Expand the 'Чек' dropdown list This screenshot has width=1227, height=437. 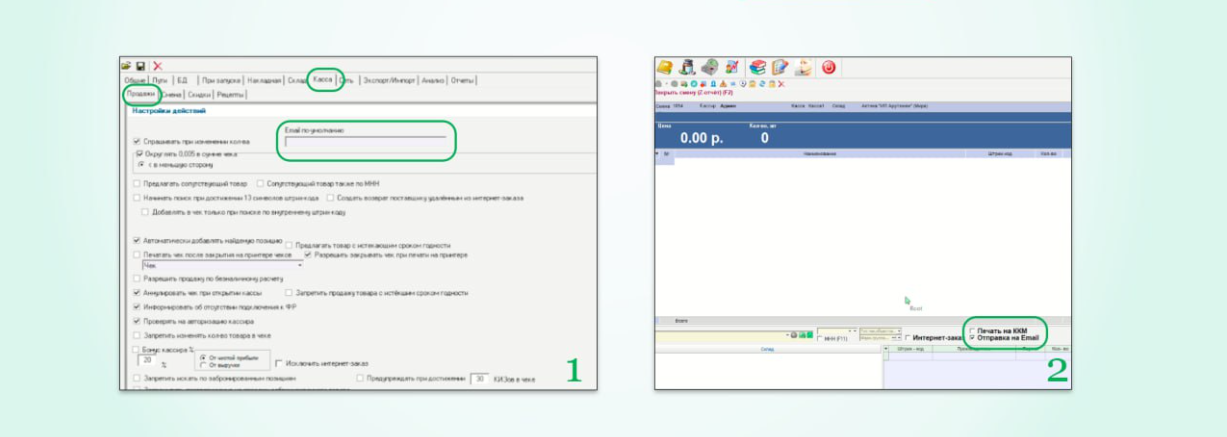tap(300, 267)
